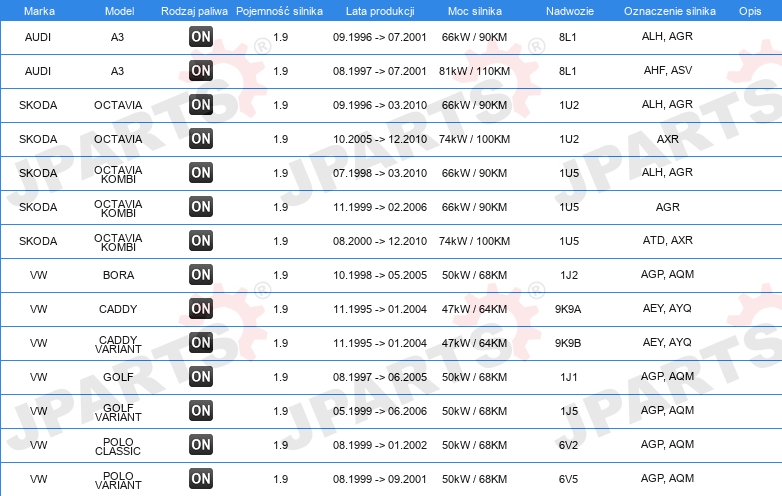Select date range 09.1996 -> 07.2001
782x496 pixels.
[x=380, y=37]
